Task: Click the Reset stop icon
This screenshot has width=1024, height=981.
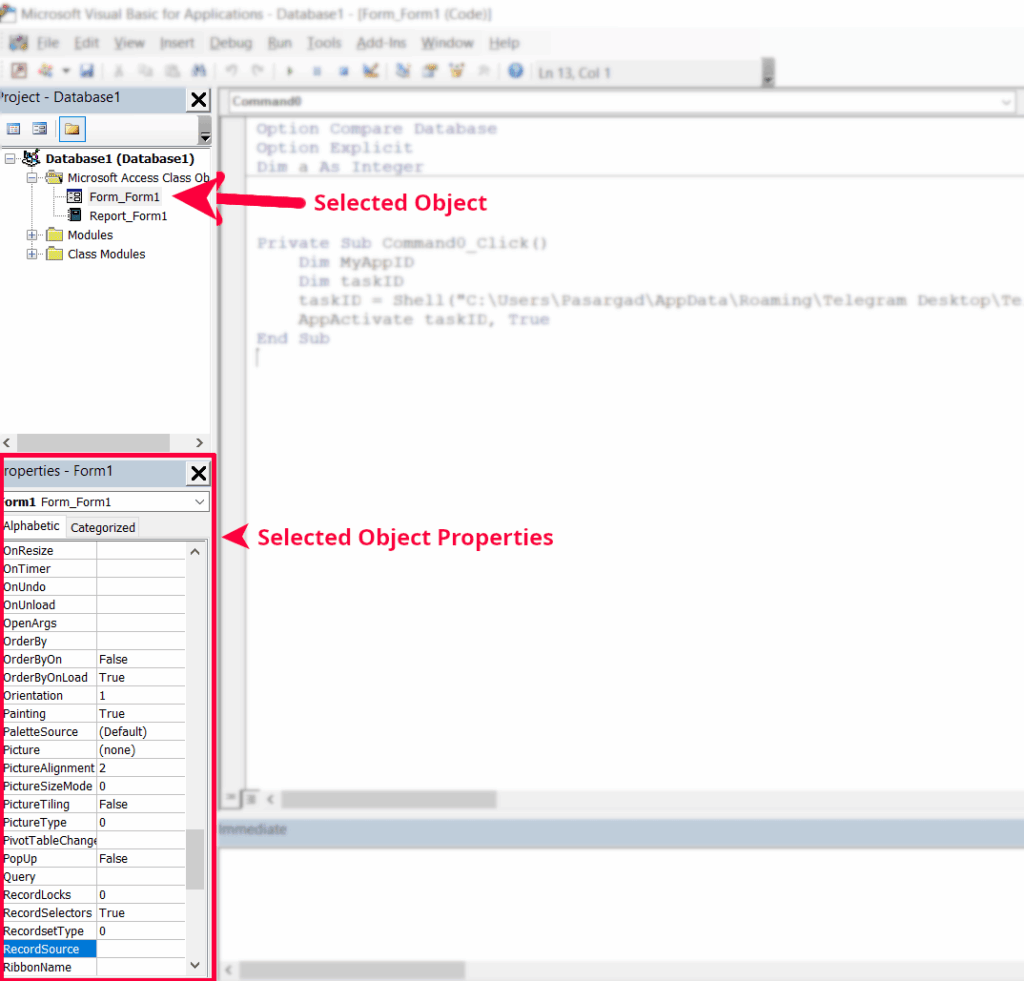Action: coord(344,71)
